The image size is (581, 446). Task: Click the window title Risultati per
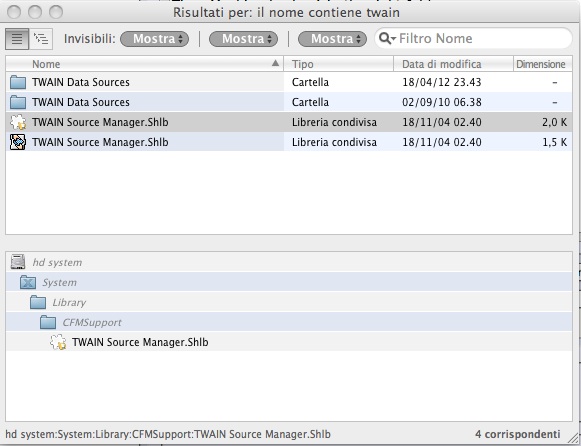click(286, 12)
